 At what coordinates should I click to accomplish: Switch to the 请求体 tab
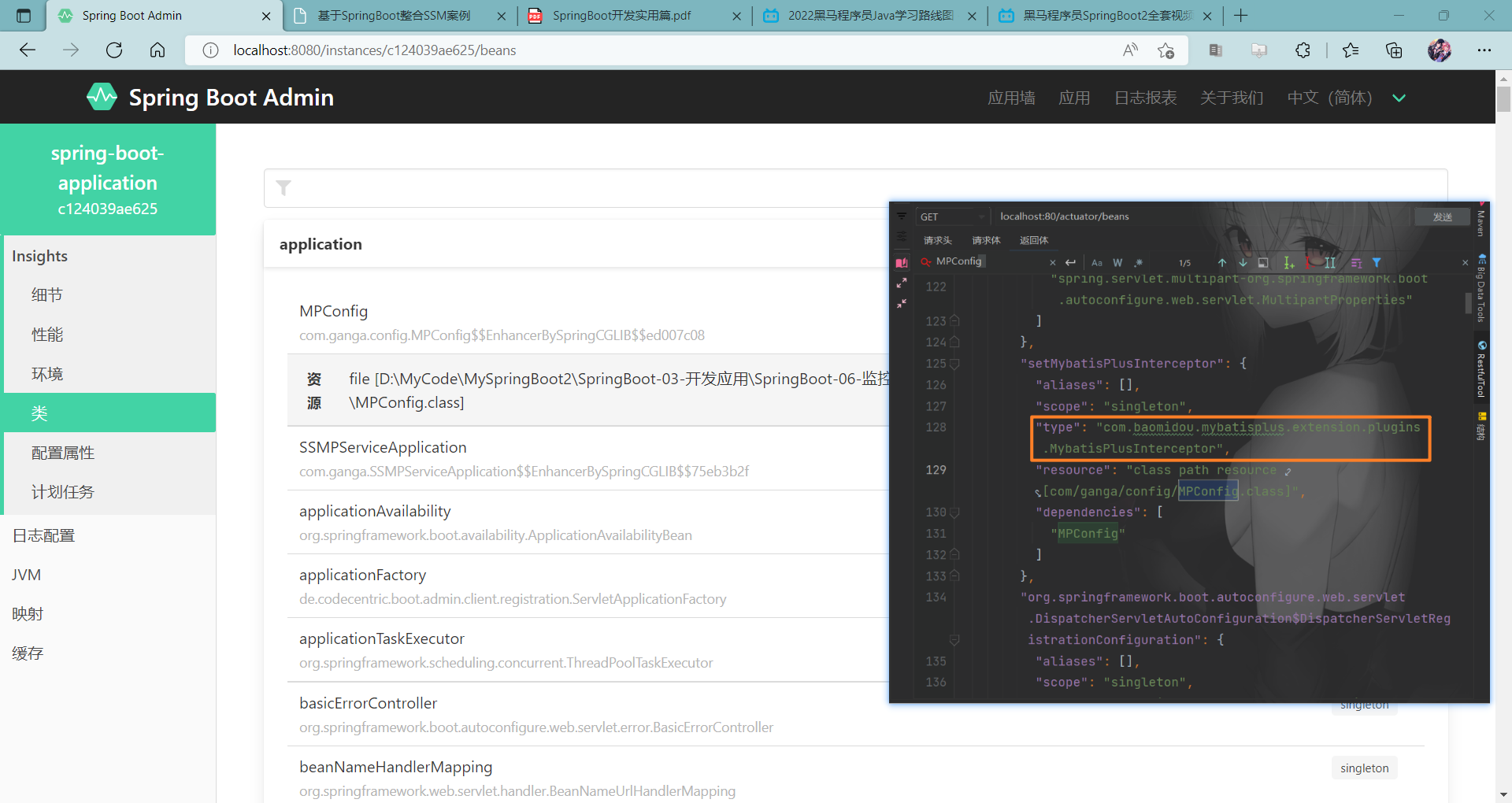[x=986, y=240]
